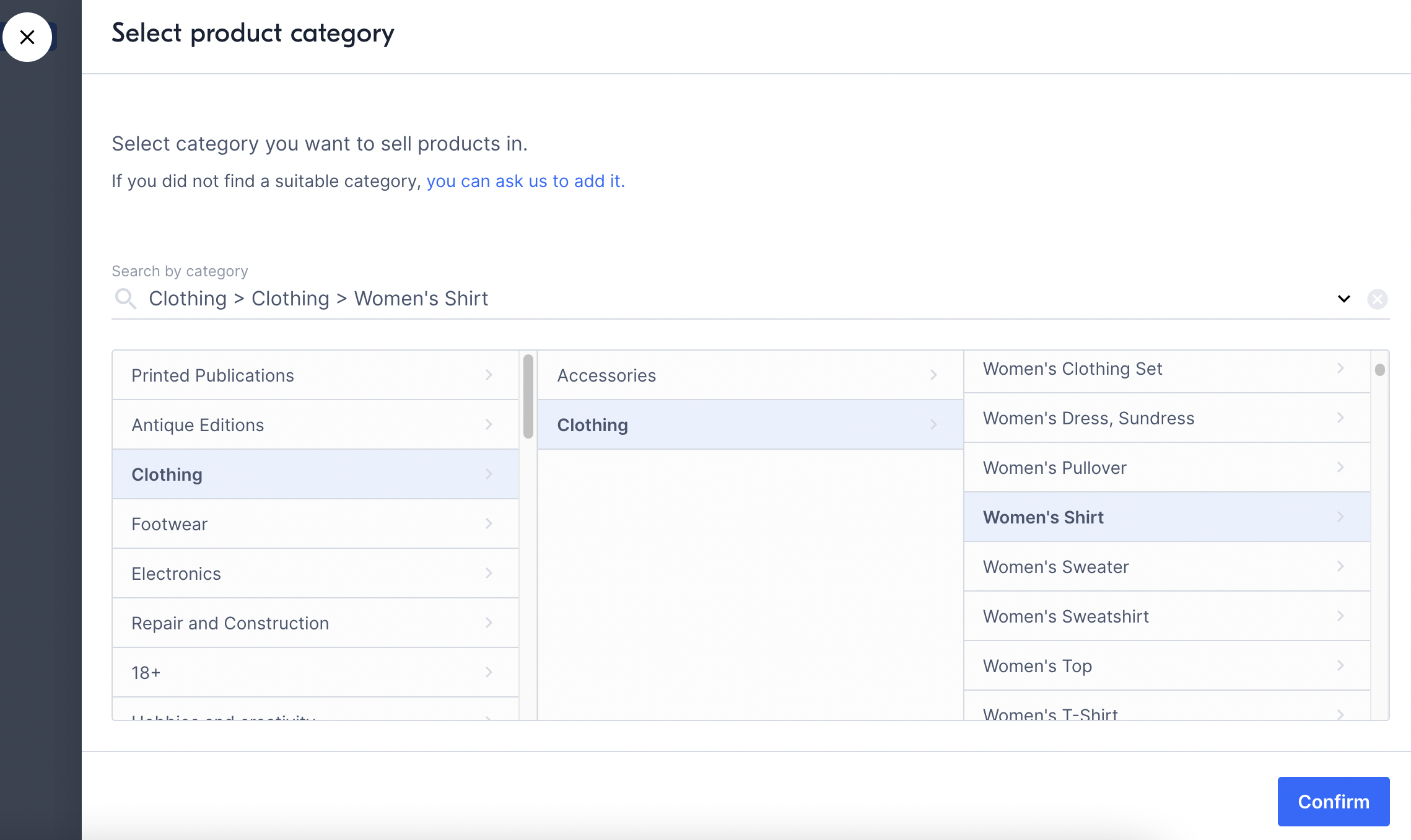Select Footwear category
This screenshot has height=840, width=1411.
tap(315, 524)
